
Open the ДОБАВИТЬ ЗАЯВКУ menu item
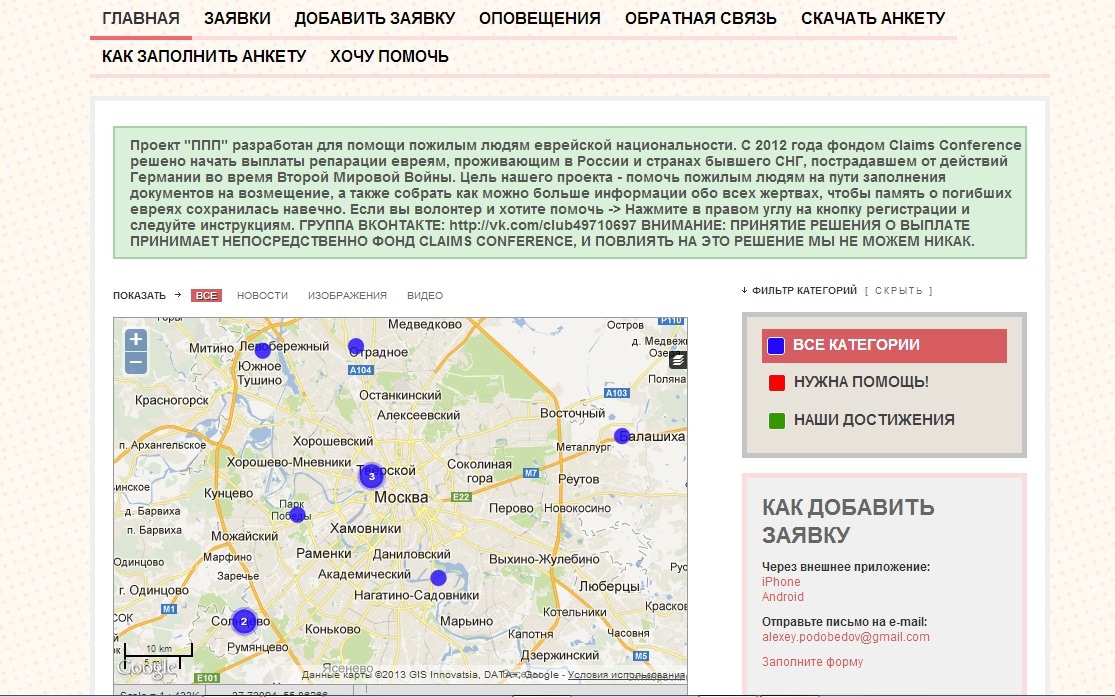point(374,18)
